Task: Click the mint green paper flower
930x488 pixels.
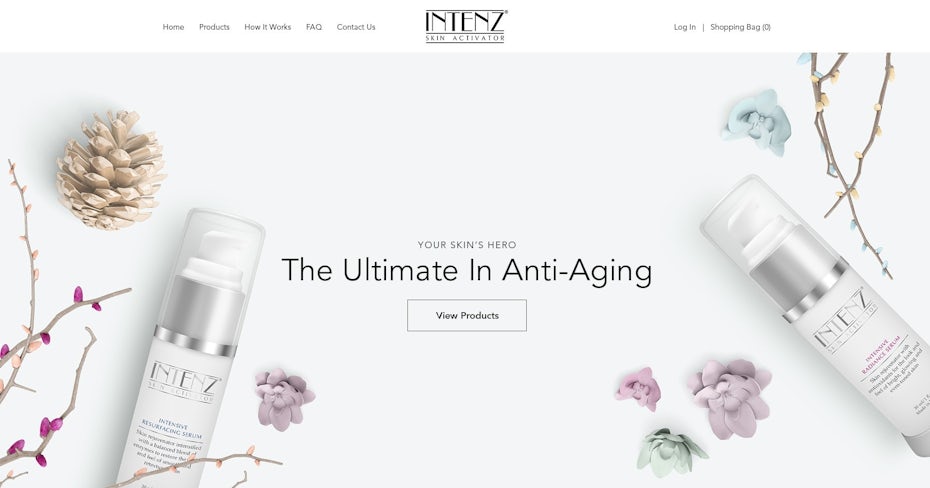Action: (670, 452)
